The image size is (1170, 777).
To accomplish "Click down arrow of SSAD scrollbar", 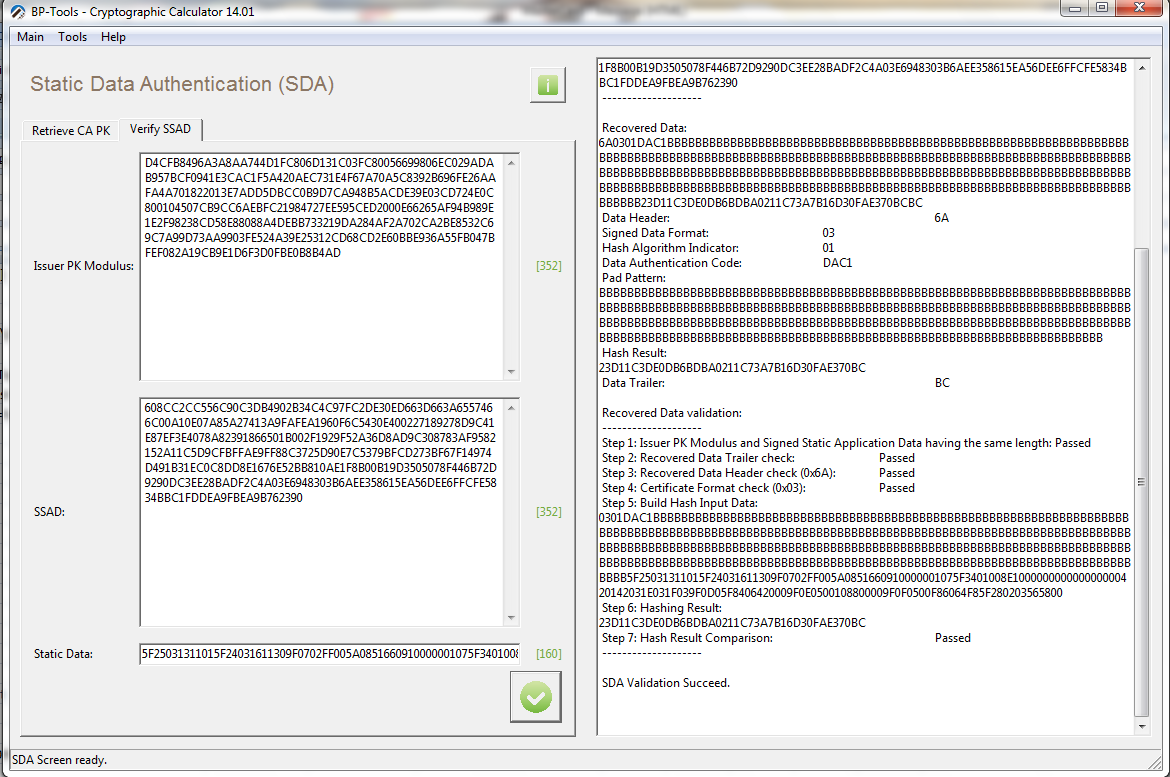I will coord(511,617).
